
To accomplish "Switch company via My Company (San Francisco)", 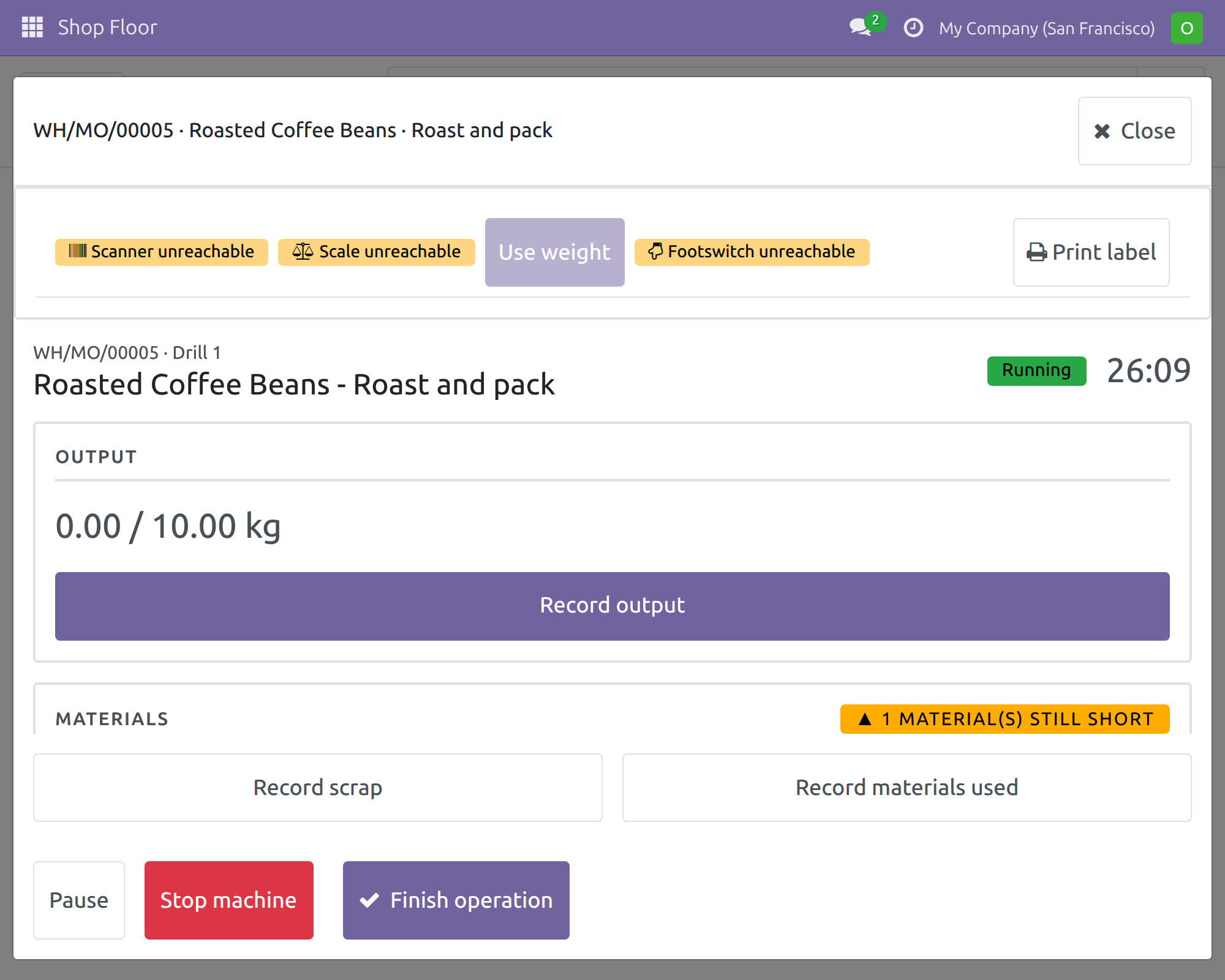I will 1047,28.
